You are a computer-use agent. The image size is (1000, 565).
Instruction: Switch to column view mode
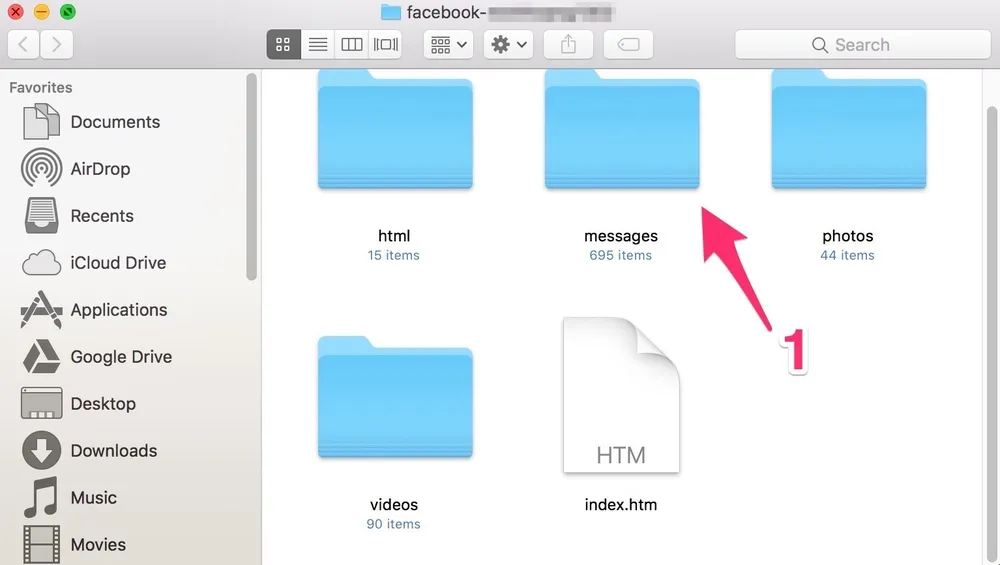tap(352, 45)
